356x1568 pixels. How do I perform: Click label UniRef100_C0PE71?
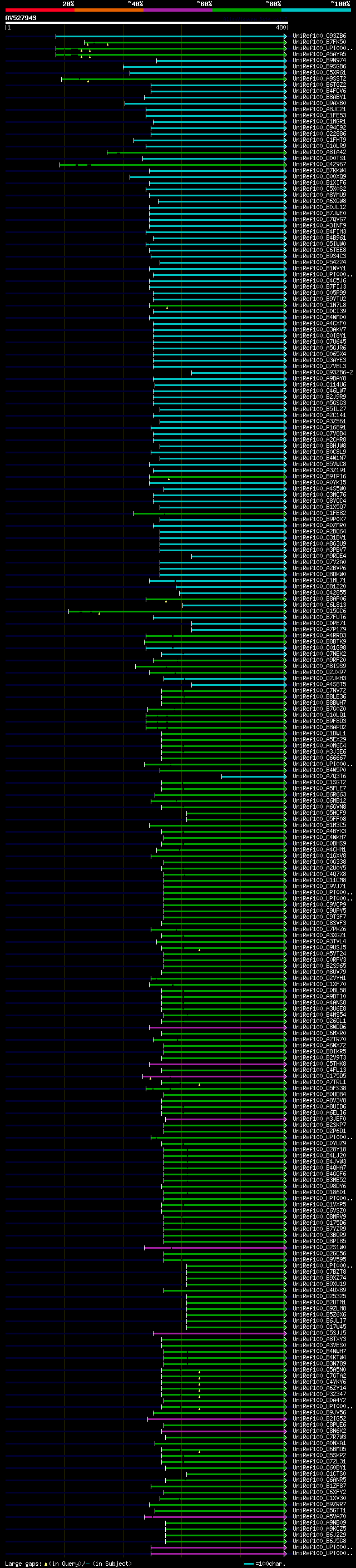click(319, 624)
